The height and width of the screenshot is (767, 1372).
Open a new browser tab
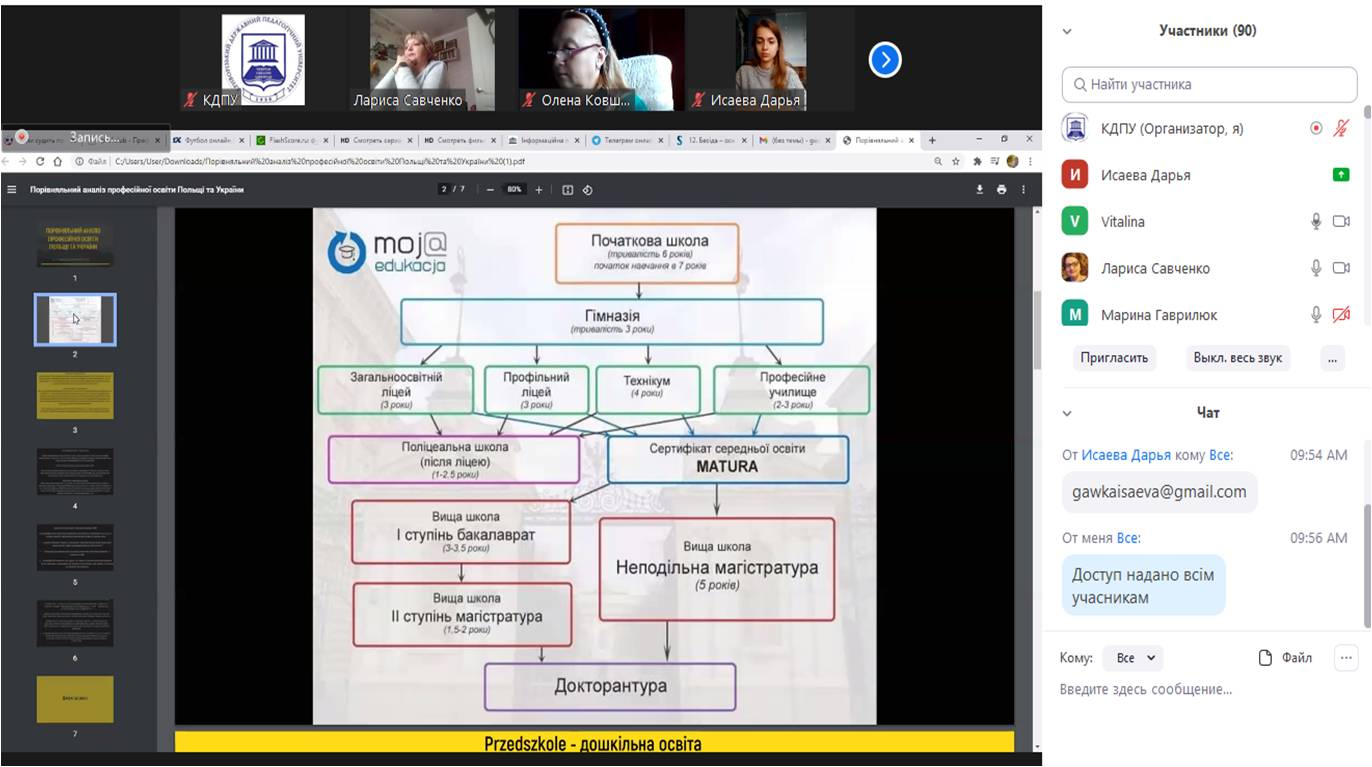coord(932,140)
